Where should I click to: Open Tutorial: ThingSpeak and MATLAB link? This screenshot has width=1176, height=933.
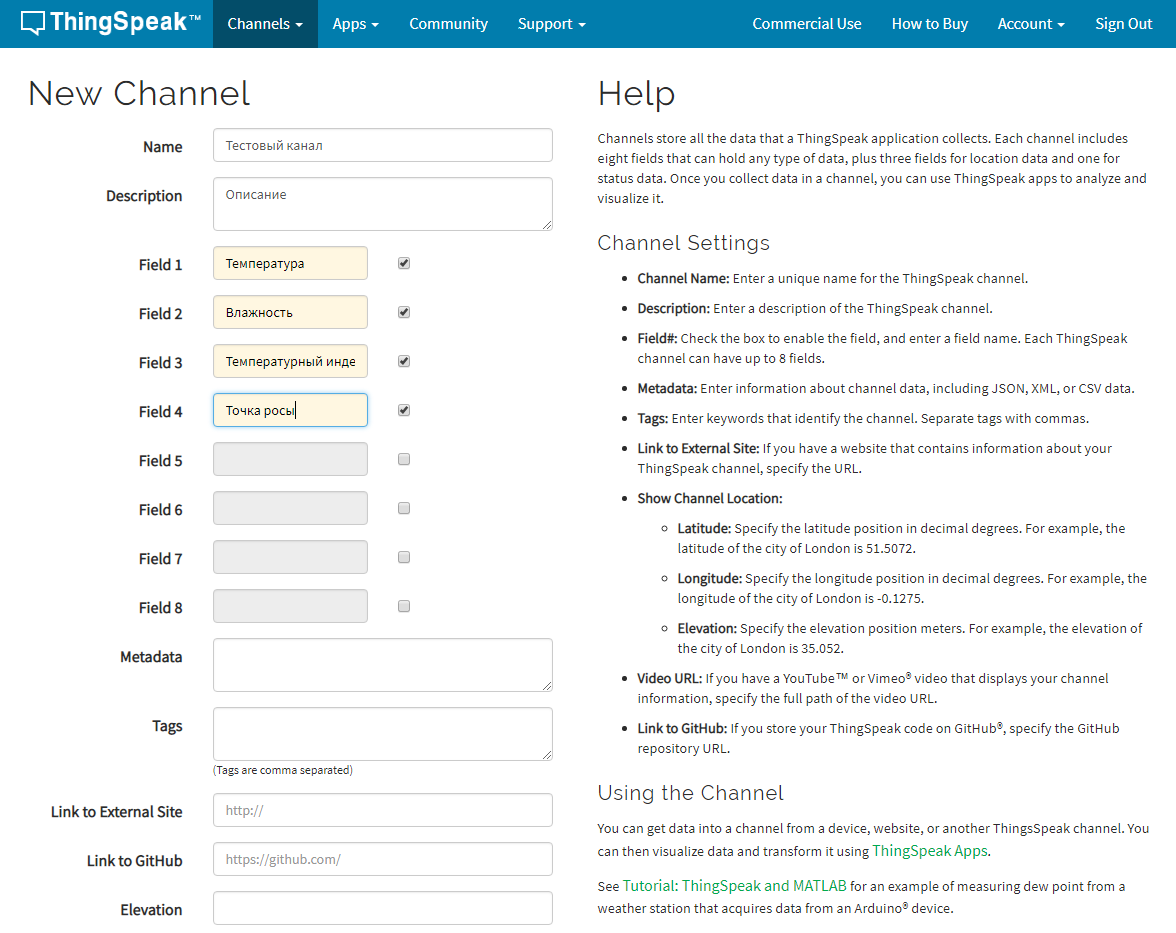click(734, 886)
